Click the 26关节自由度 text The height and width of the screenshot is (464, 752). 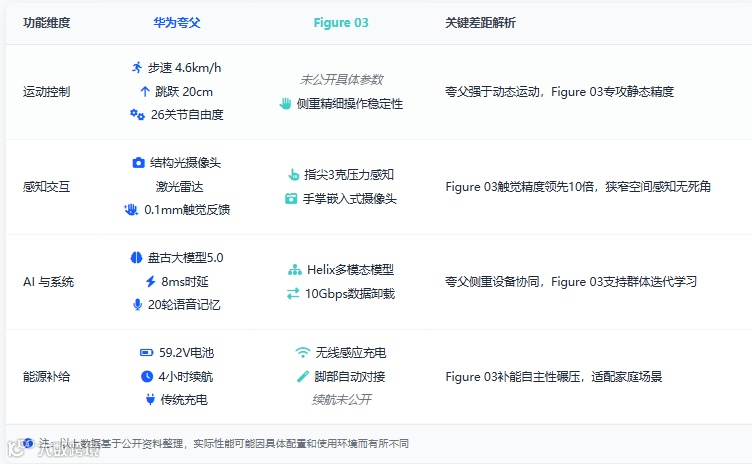[187, 115]
